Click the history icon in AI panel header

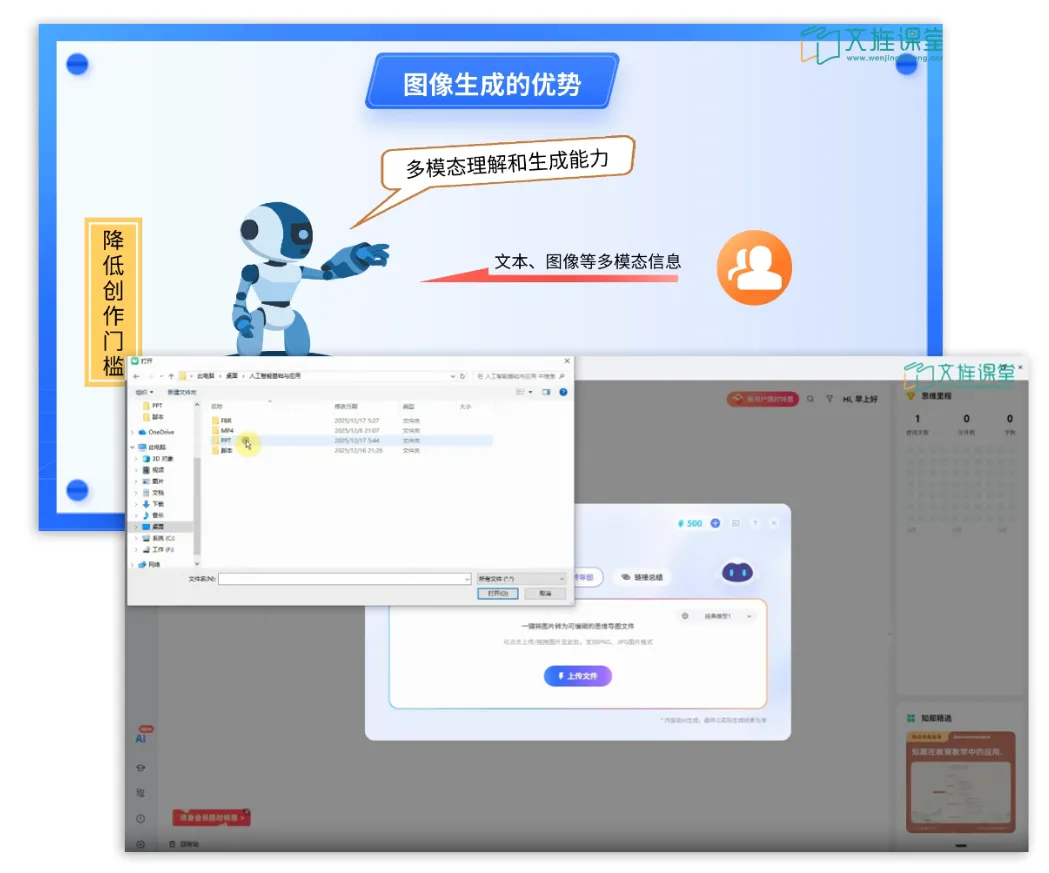735,523
